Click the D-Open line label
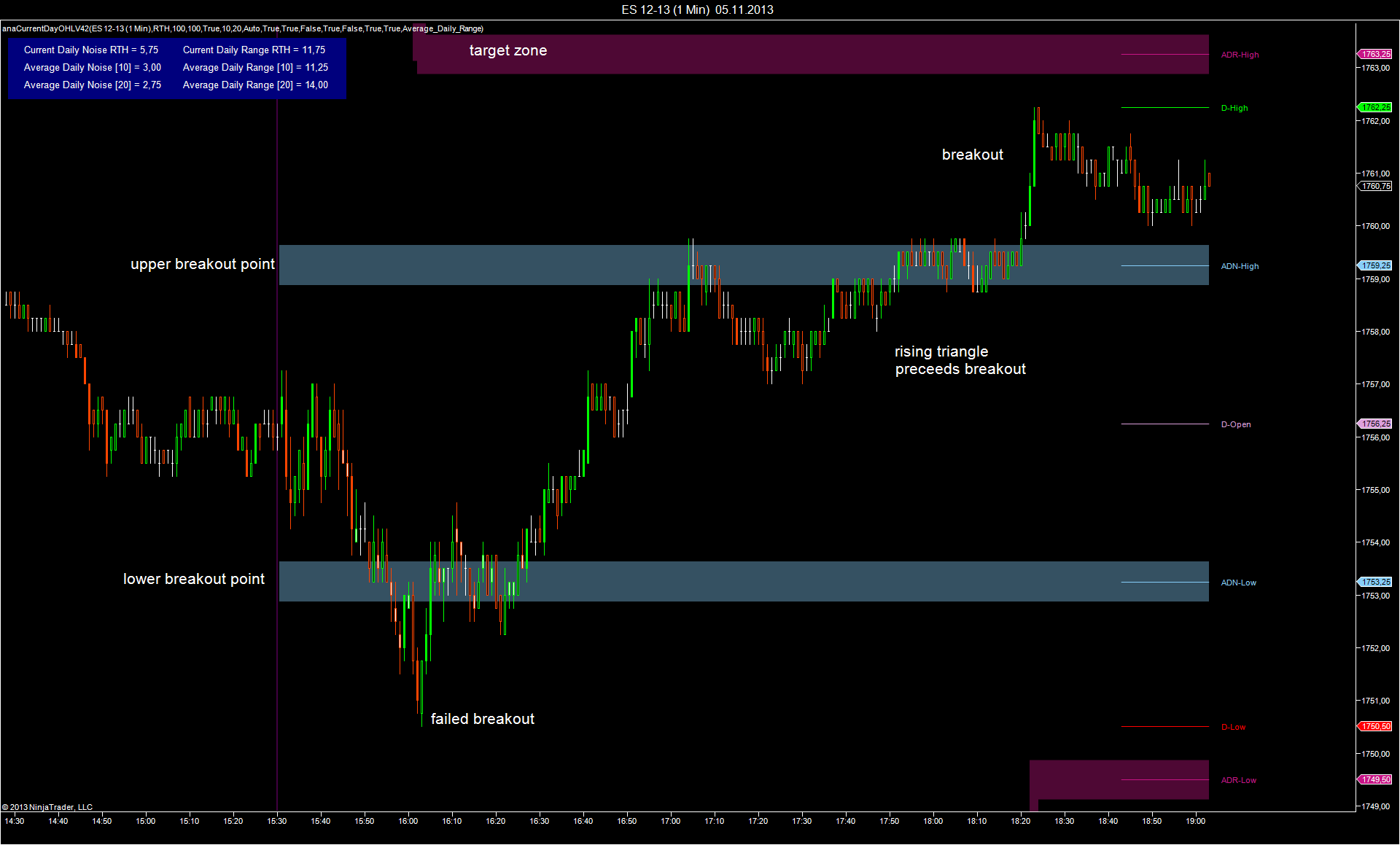 1236,424
